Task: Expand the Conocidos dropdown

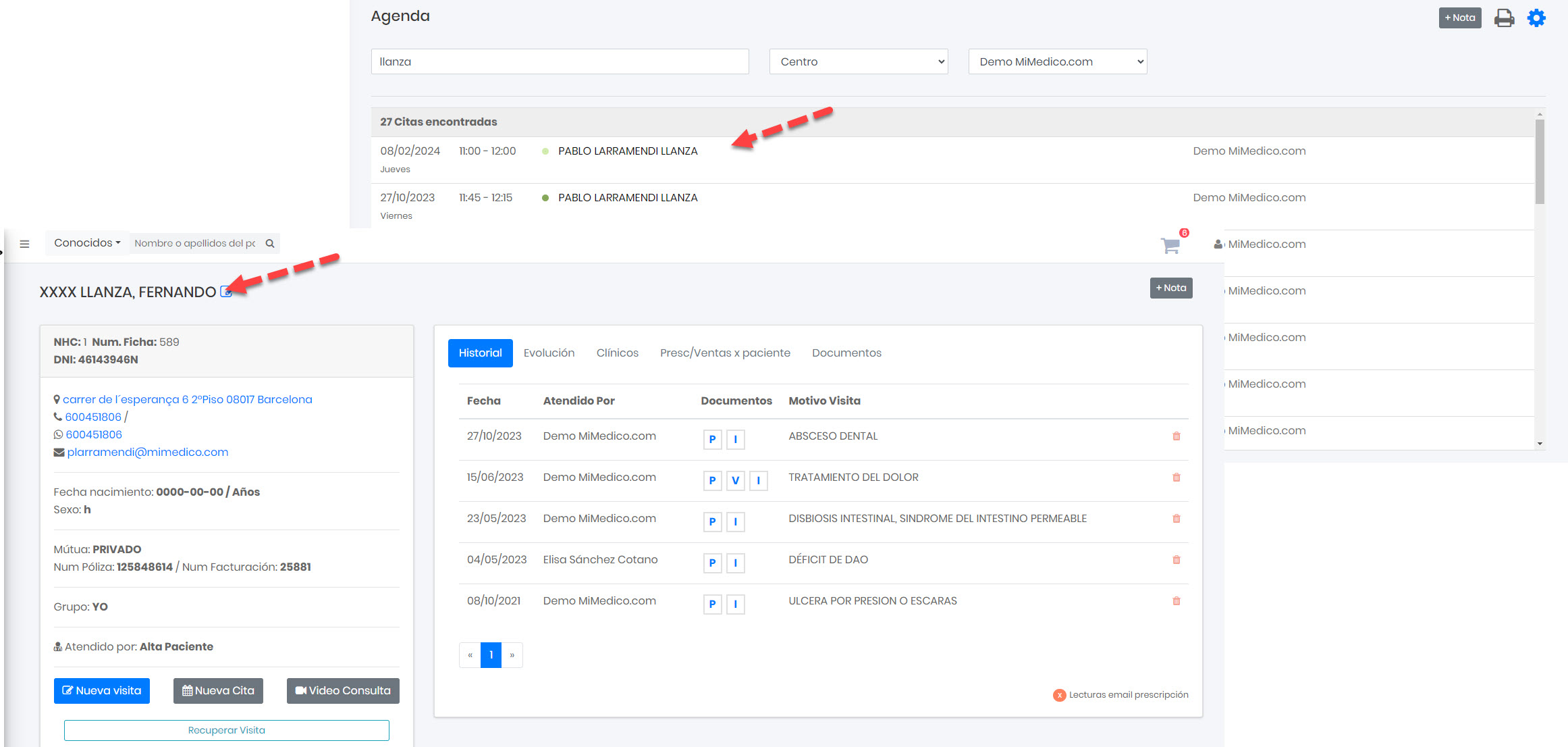Action: coord(87,243)
